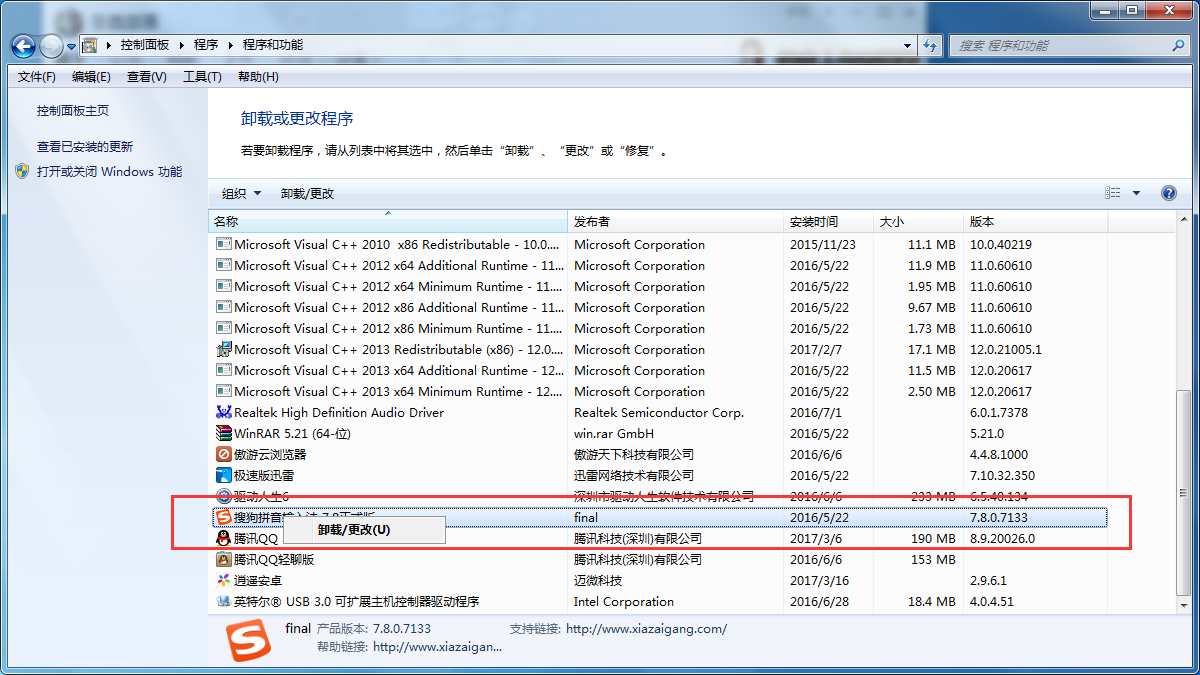Open the xiazaigang.com support link
1200x675 pixels.
tap(646, 628)
